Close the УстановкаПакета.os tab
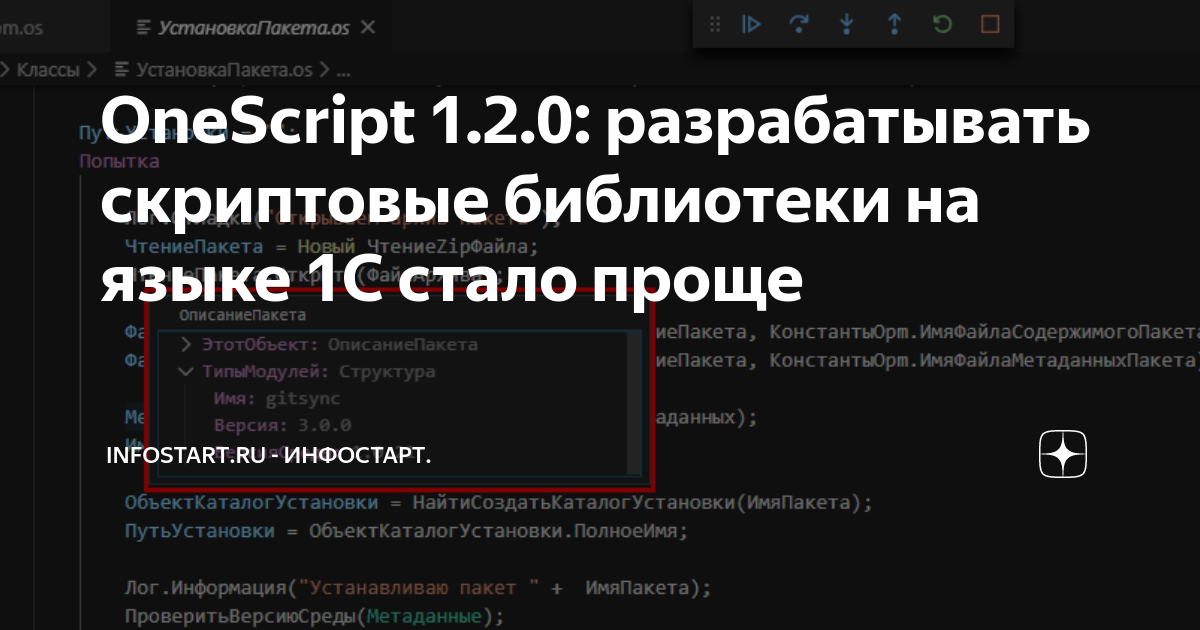 pyautogui.click(x=369, y=28)
